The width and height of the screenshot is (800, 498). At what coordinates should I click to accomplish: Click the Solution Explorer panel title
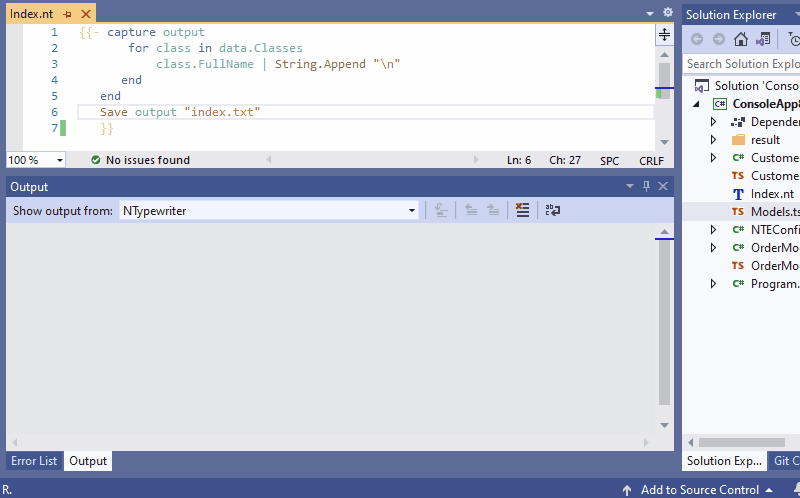(731, 15)
